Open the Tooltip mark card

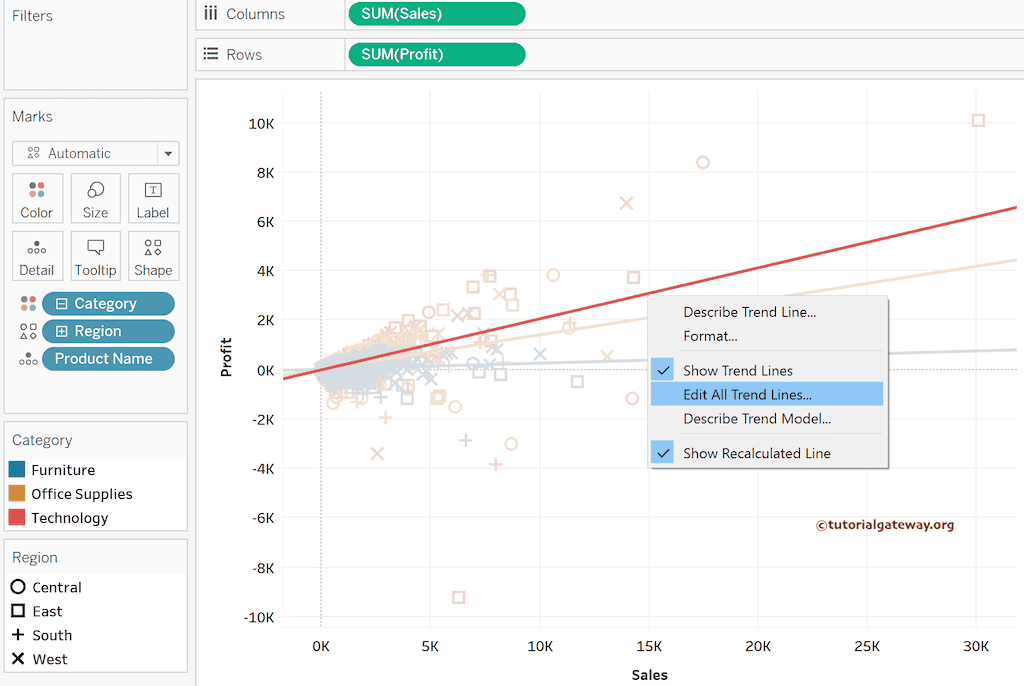95,255
